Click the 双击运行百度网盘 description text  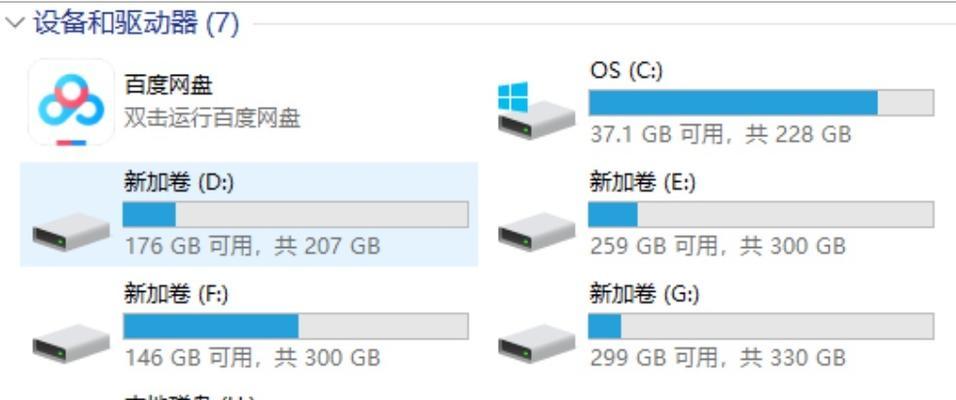[x=212, y=118]
